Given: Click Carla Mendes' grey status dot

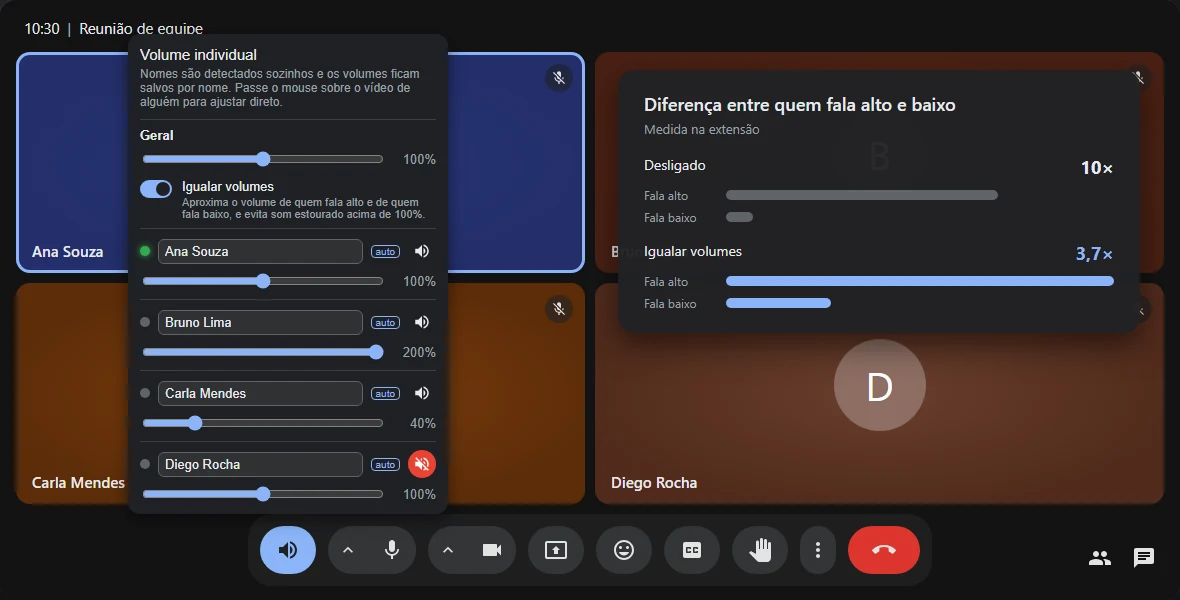Looking at the screenshot, I should (x=145, y=393).
